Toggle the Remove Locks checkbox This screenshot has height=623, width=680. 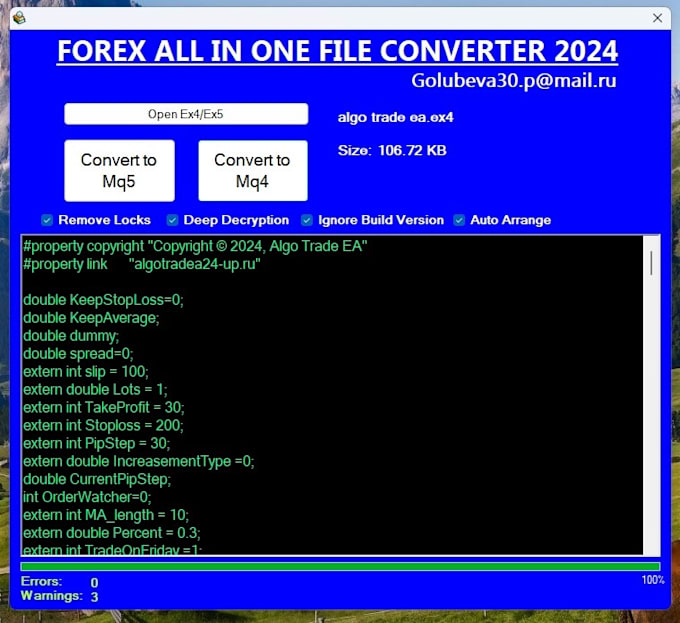click(x=47, y=220)
